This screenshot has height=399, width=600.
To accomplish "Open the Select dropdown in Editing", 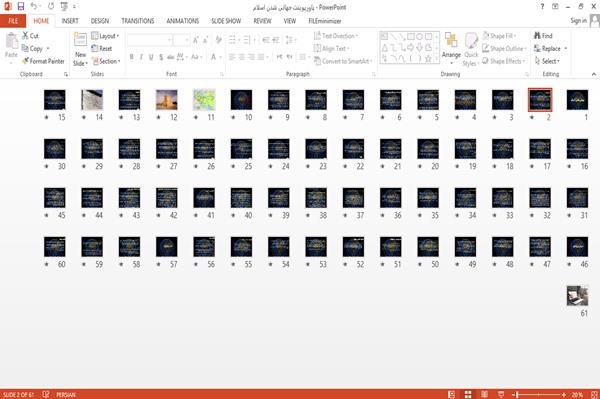I will [547, 61].
